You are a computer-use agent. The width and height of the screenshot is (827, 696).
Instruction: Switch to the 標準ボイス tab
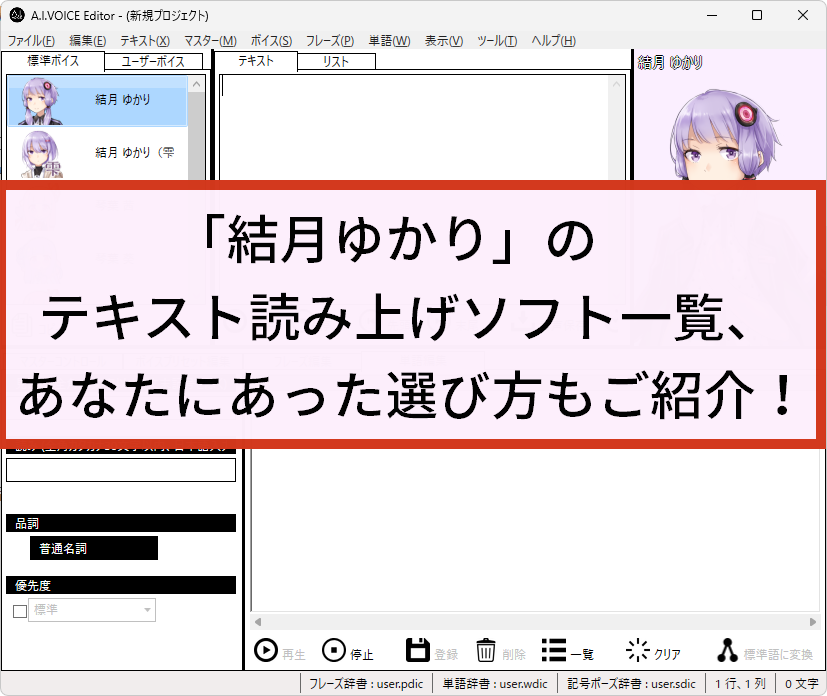(x=53, y=61)
